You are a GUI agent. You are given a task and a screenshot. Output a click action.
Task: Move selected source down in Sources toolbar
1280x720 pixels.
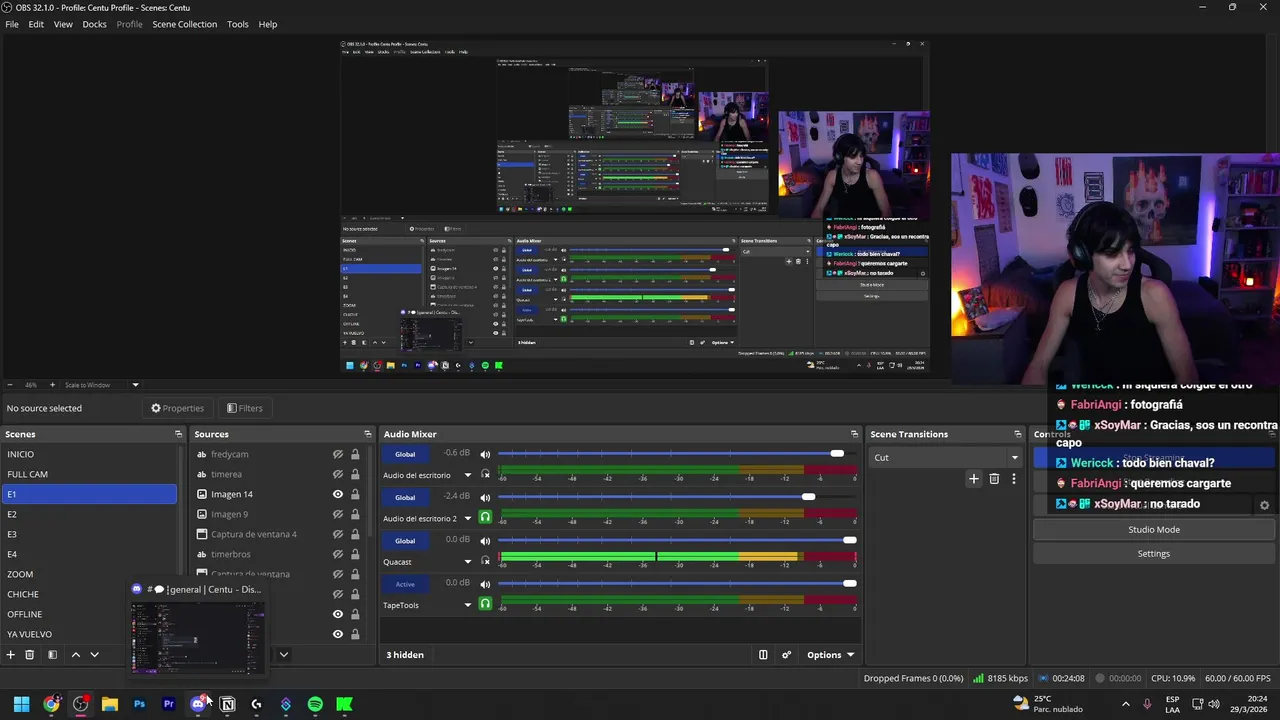point(284,655)
